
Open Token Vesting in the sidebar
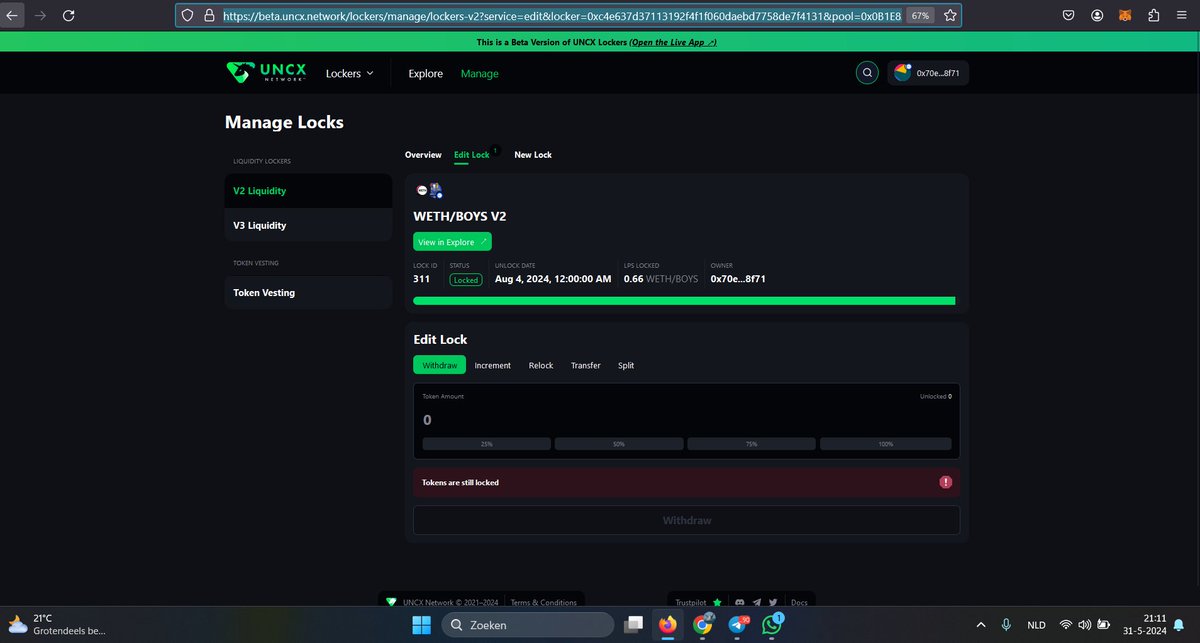tap(308, 292)
